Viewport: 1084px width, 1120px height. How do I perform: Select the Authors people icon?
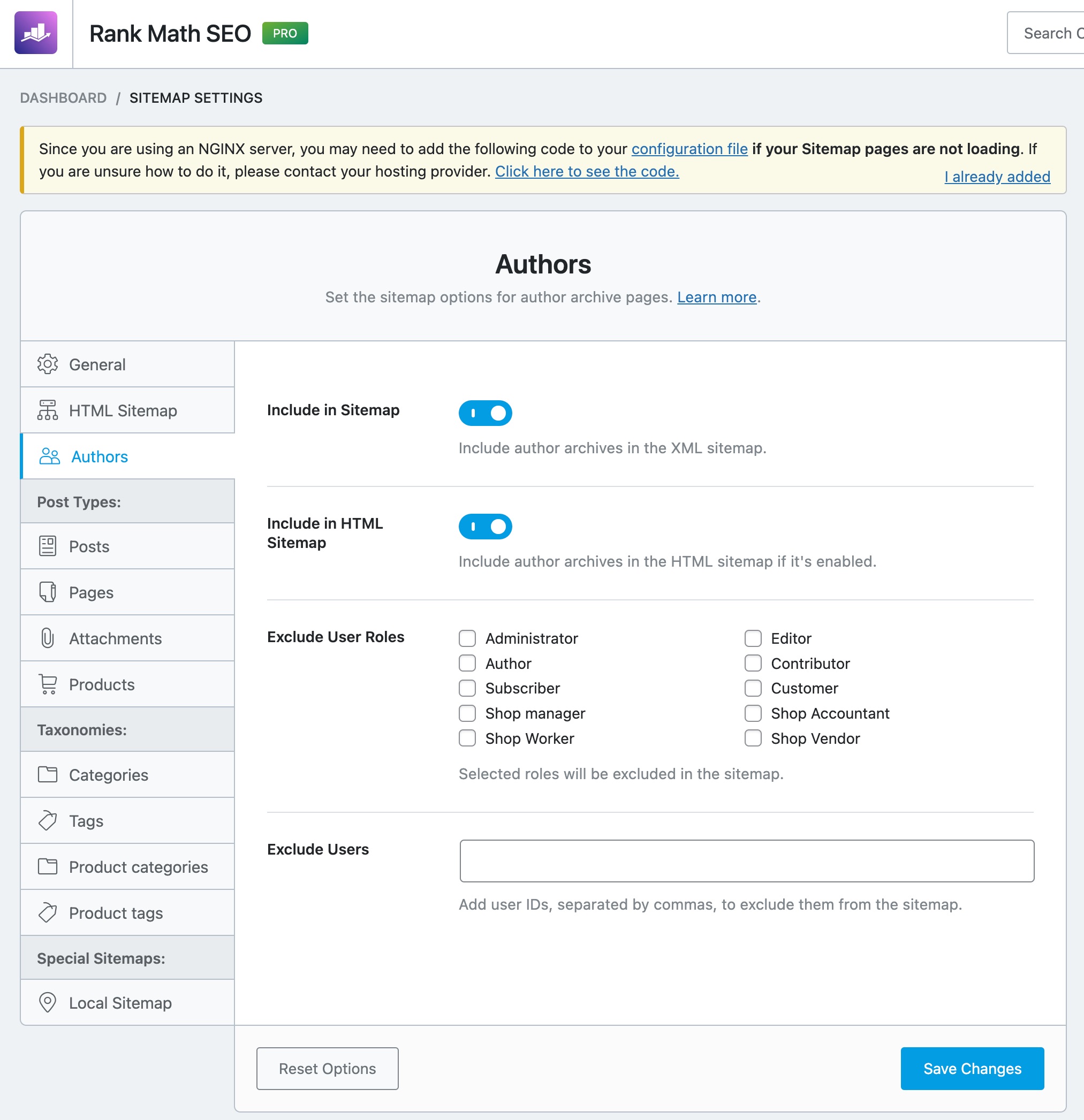[48, 456]
